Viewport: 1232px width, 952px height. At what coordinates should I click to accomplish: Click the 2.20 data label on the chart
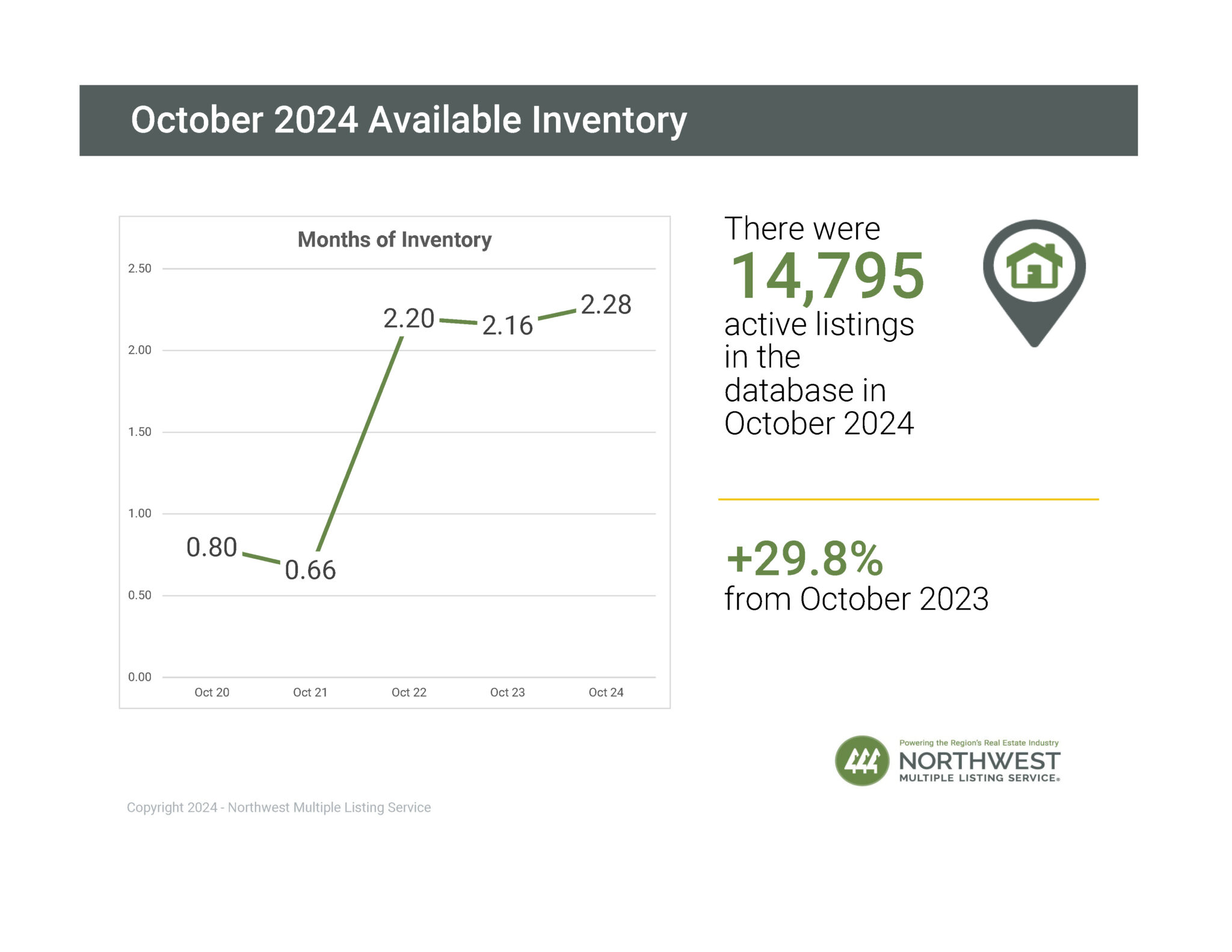408,318
